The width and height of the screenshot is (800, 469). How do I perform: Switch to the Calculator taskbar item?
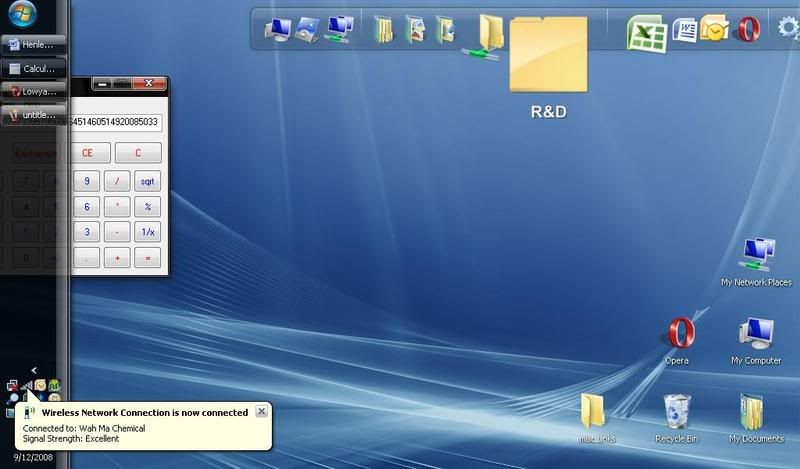pyautogui.click(x=34, y=68)
